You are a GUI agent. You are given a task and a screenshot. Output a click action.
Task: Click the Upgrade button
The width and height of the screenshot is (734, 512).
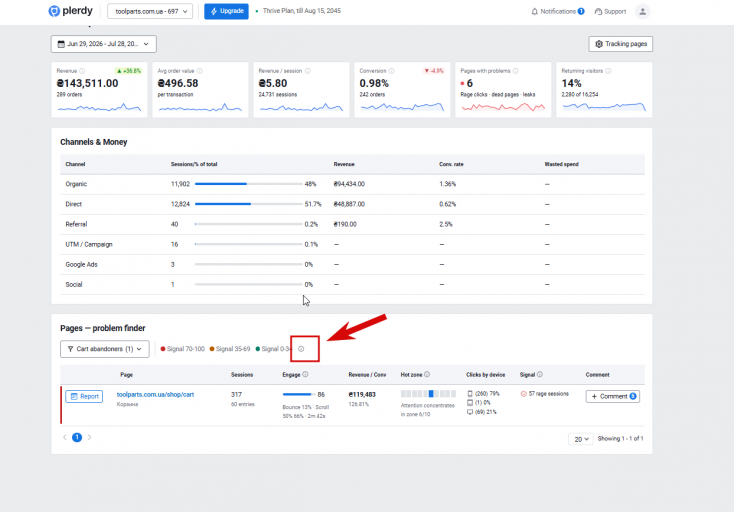point(227,11)
